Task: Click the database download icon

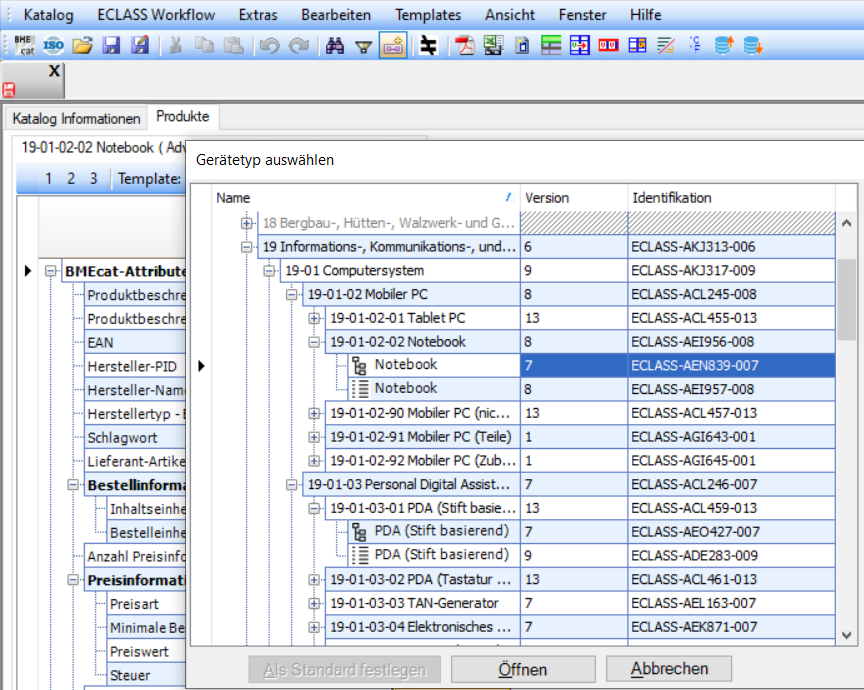Action: (752, 45)
